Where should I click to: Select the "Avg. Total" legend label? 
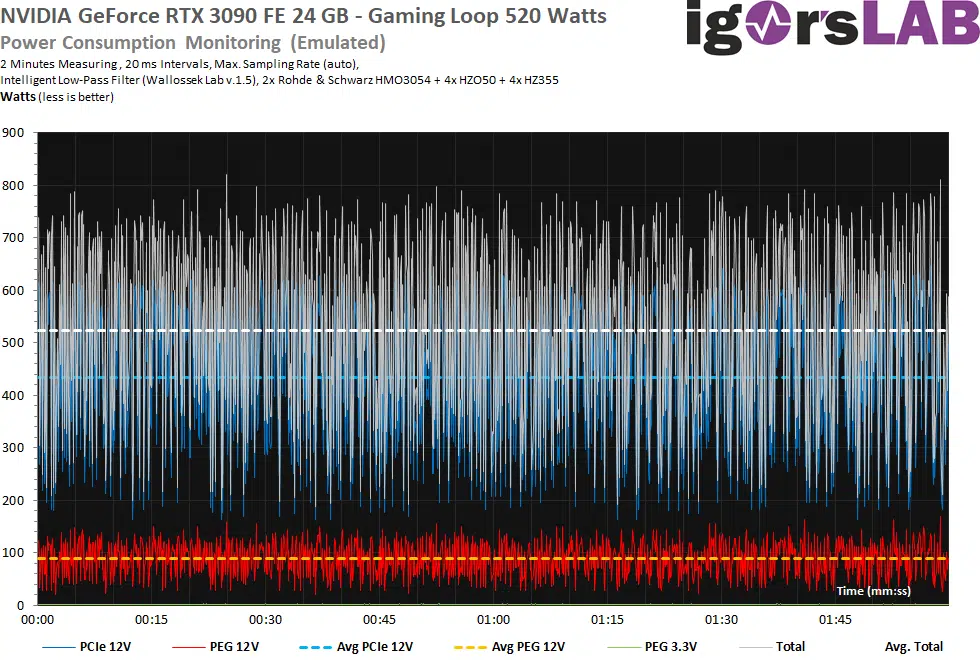coord(914,647)
